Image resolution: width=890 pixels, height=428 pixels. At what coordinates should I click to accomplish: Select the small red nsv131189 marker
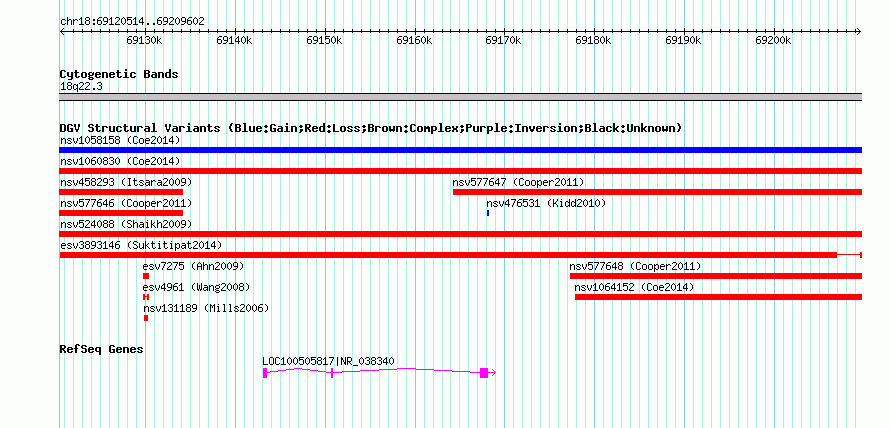click(x=146, y=318)
